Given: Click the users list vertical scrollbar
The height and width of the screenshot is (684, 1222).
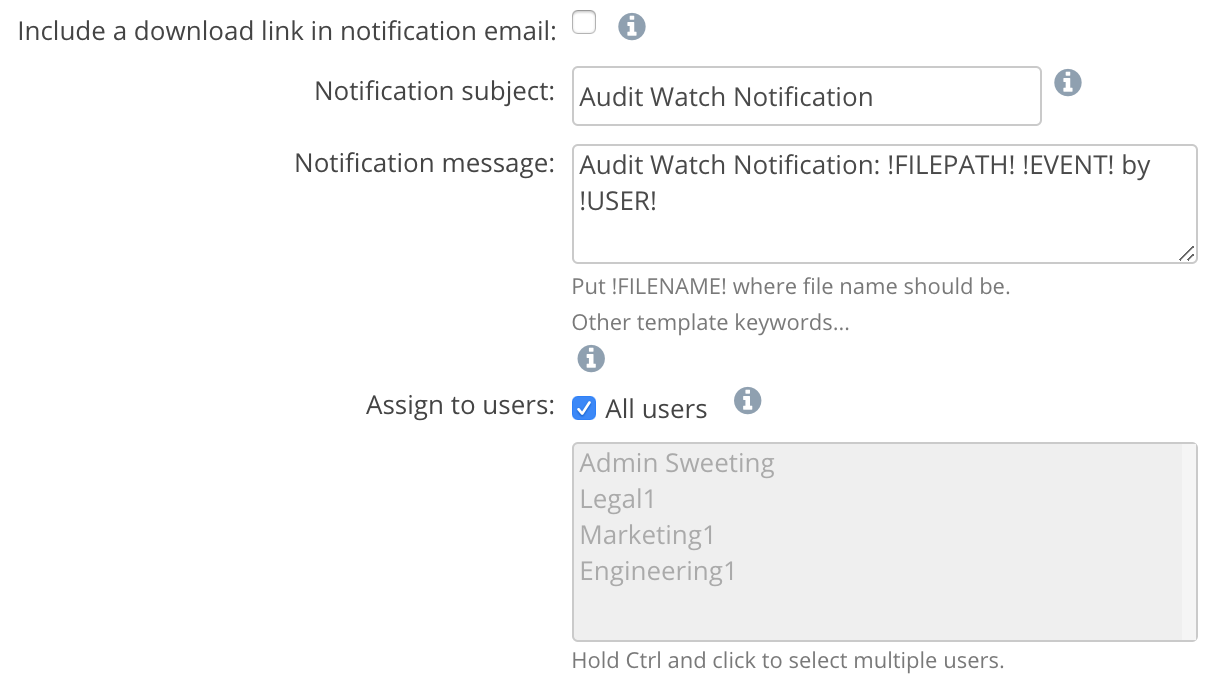Looking at the screenshot, I should 1188,541.
